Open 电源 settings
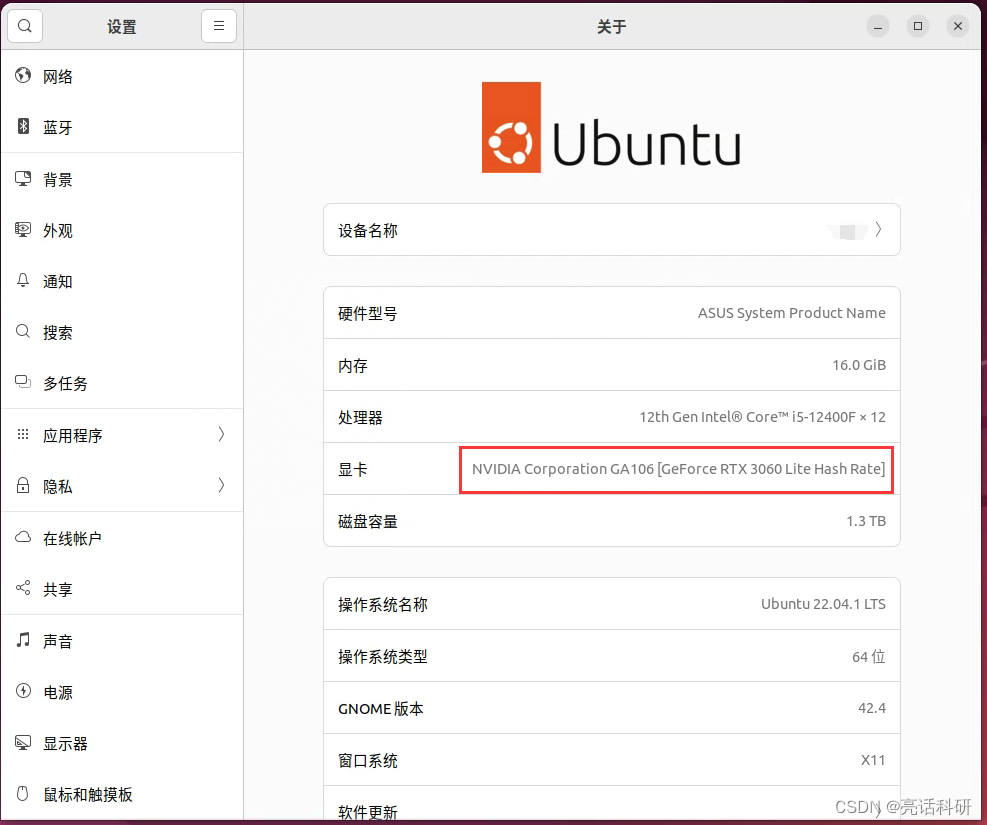This screenshot has height=825, width=987. pos(122,692)
